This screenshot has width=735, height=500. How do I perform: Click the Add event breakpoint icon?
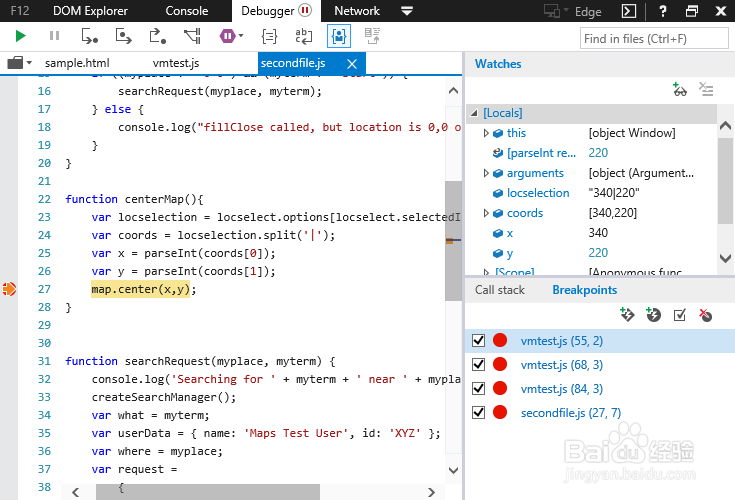627,314
